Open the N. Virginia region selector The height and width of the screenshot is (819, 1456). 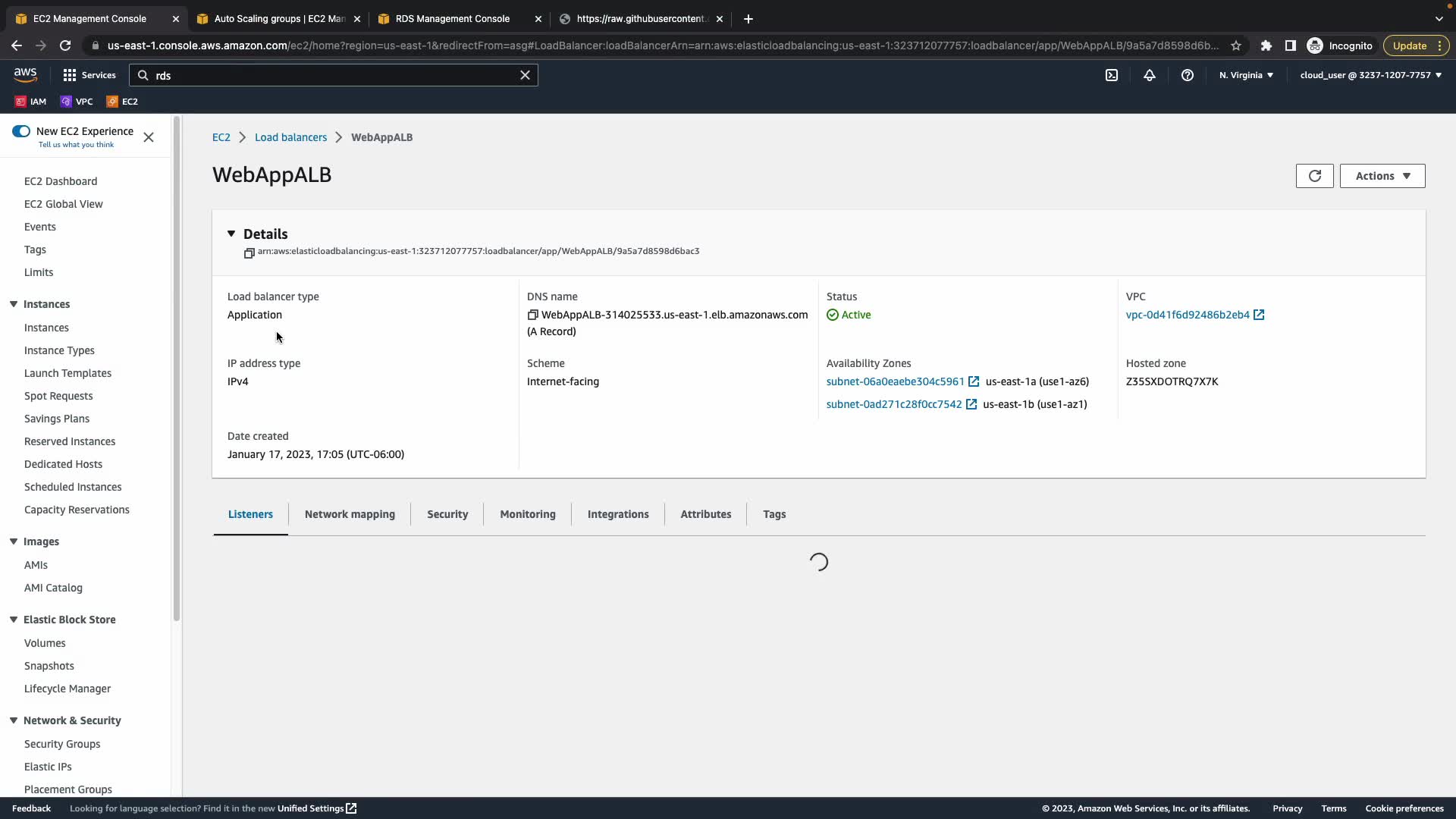coord(1246,75)
